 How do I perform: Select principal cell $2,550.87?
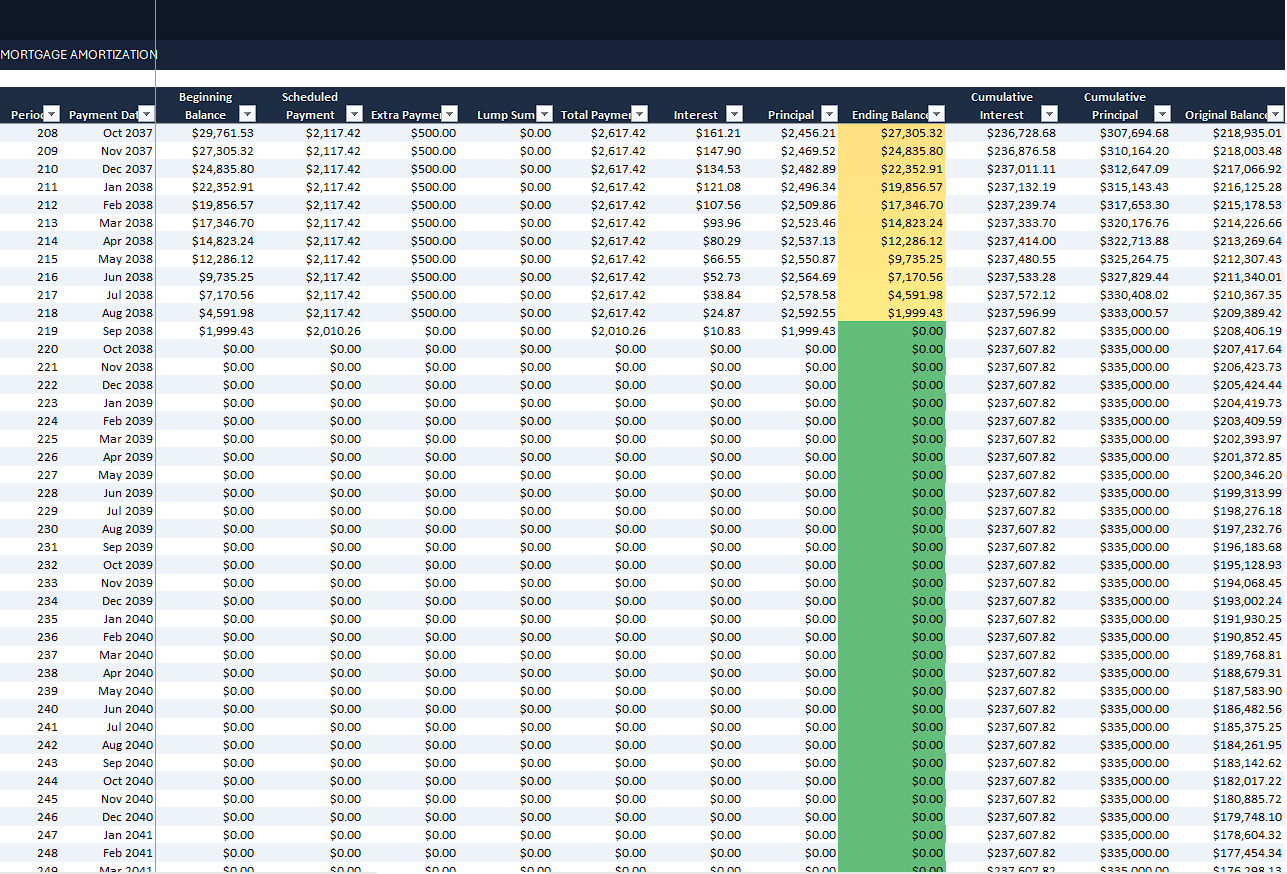coord(808,259)
